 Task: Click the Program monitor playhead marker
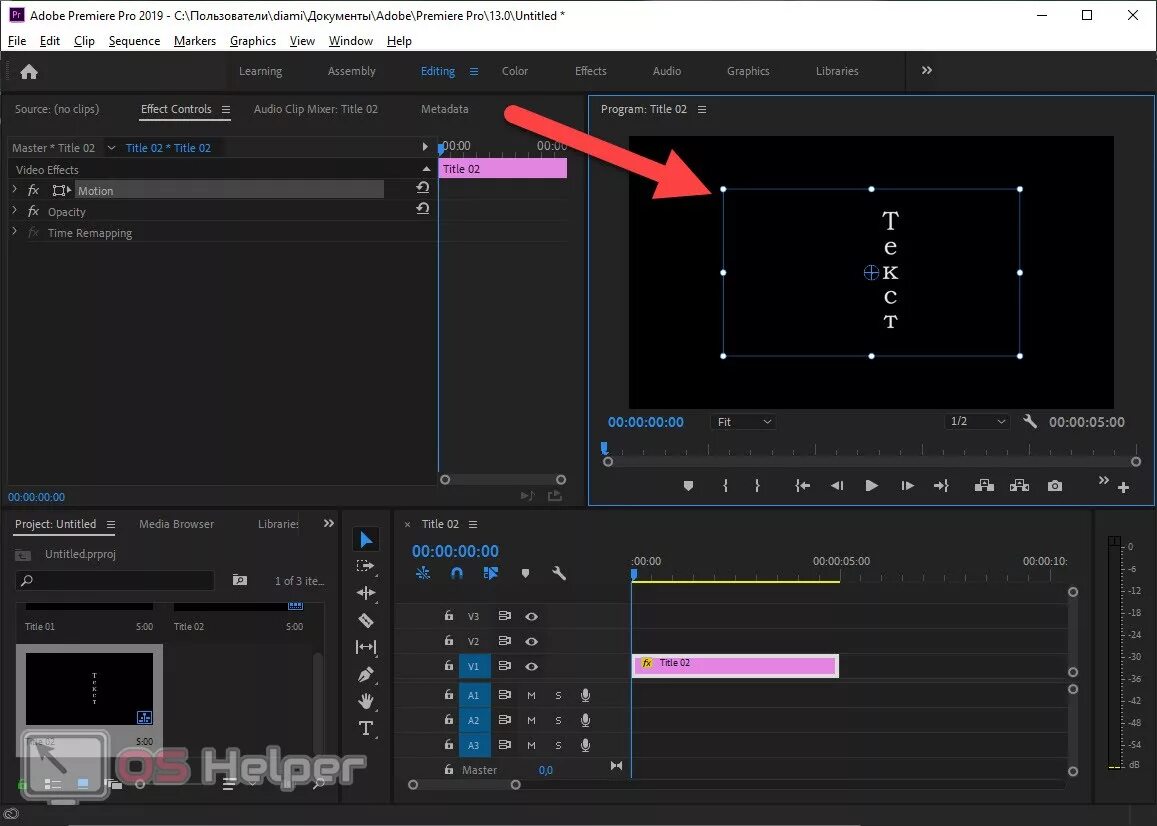tap(604, 447)
